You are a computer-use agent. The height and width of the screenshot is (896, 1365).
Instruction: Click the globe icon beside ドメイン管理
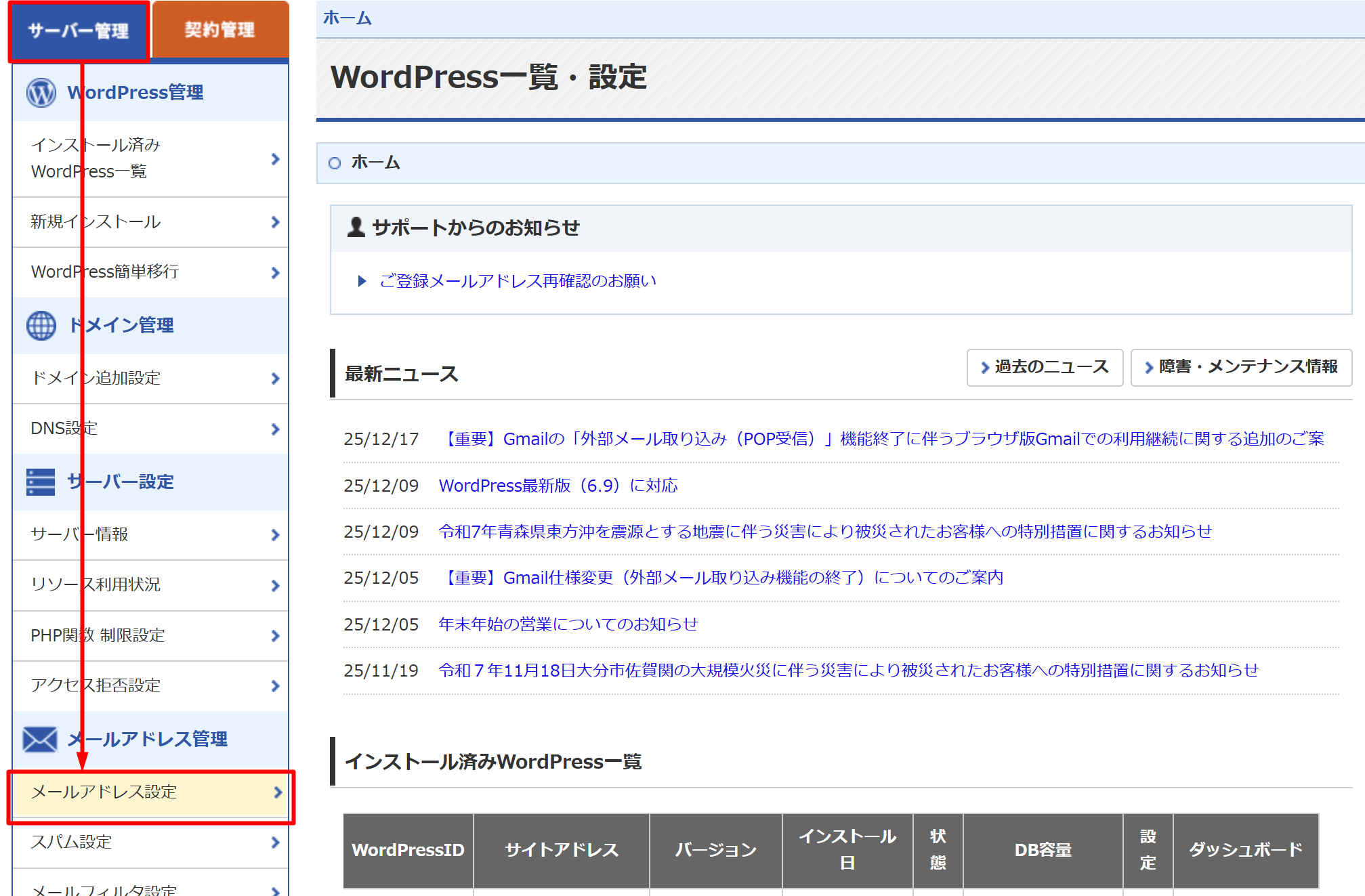click(41, 326)
